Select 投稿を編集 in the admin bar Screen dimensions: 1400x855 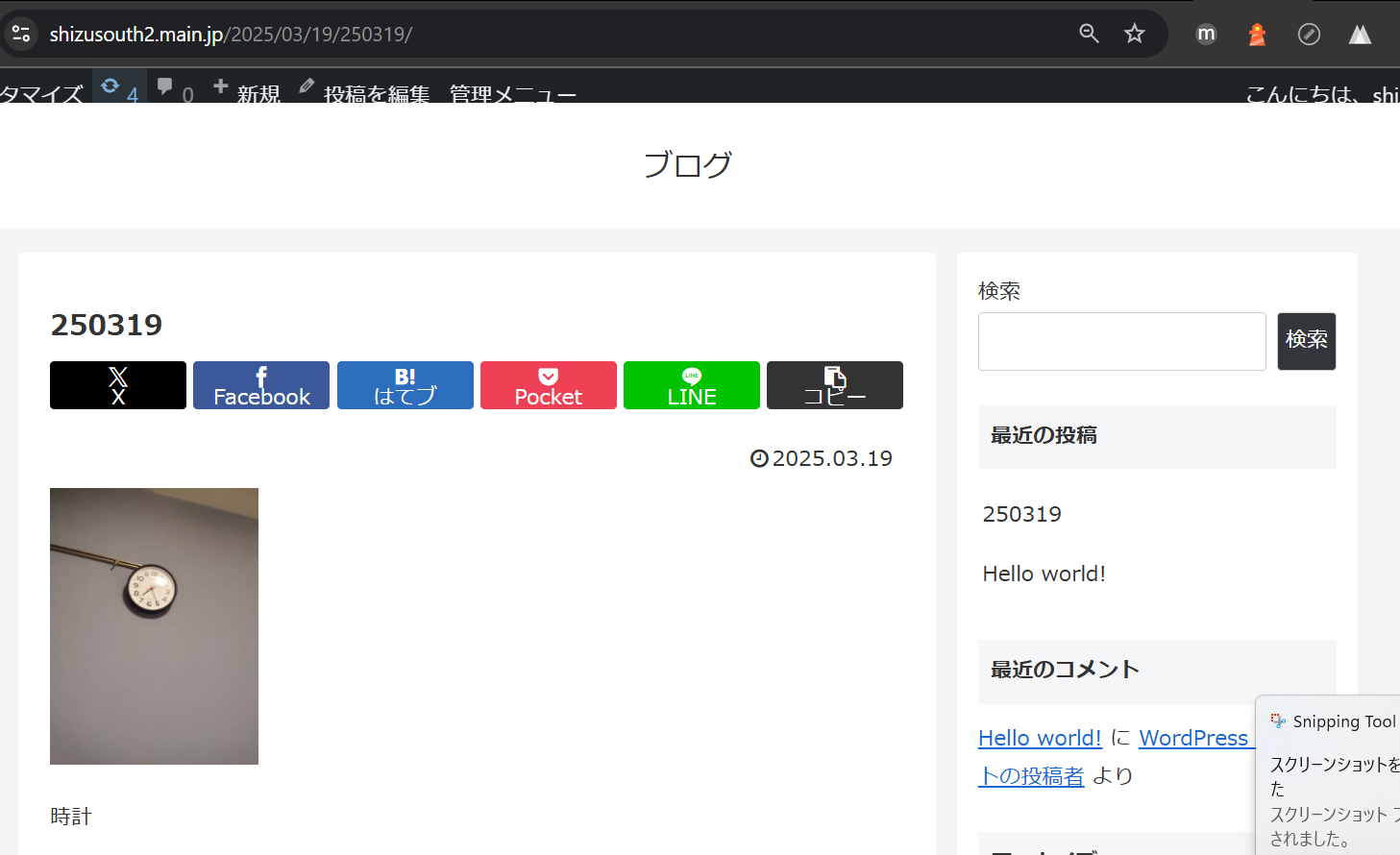[x=365, y=93]
